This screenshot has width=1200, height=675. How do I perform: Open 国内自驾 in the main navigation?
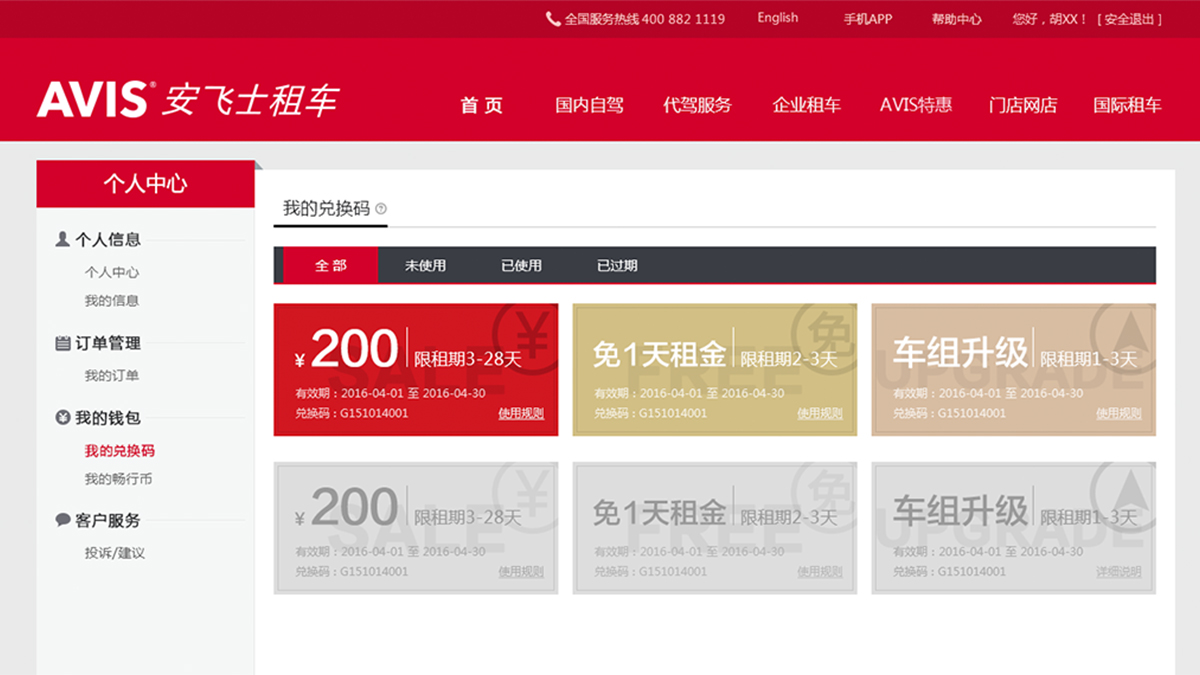click(589, 105)
